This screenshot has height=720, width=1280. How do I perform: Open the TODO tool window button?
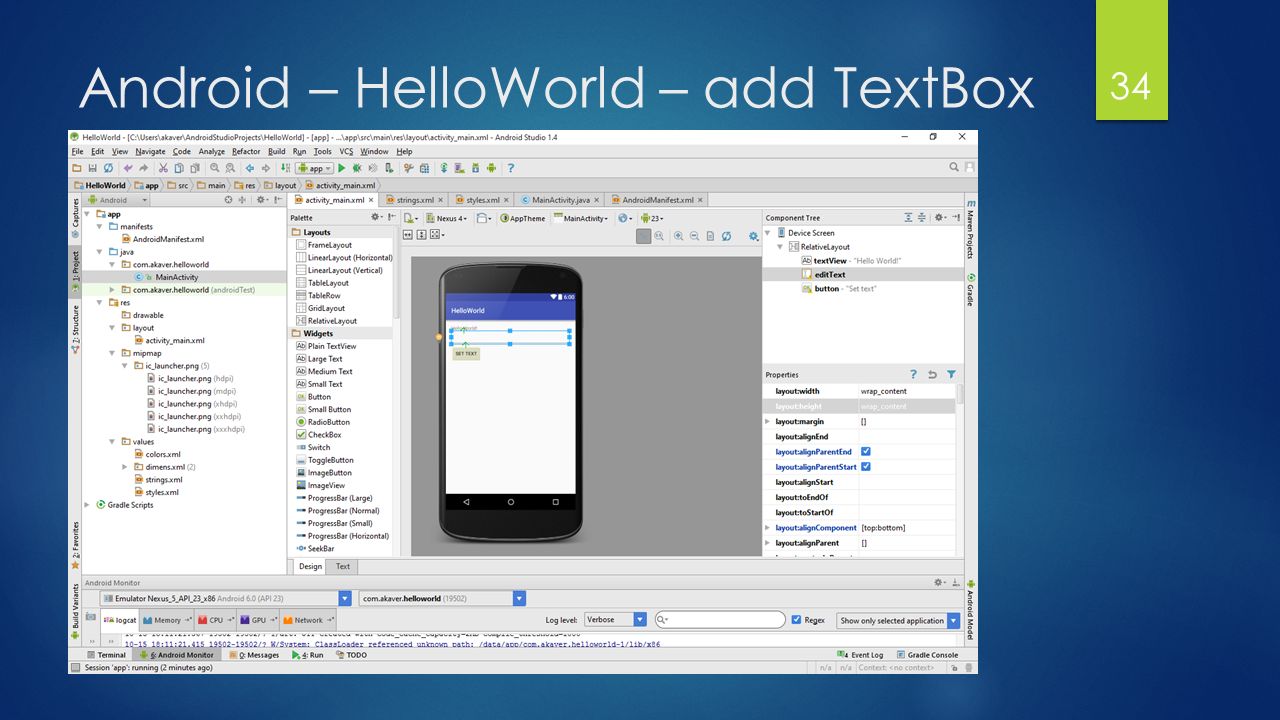pos(351,655)
